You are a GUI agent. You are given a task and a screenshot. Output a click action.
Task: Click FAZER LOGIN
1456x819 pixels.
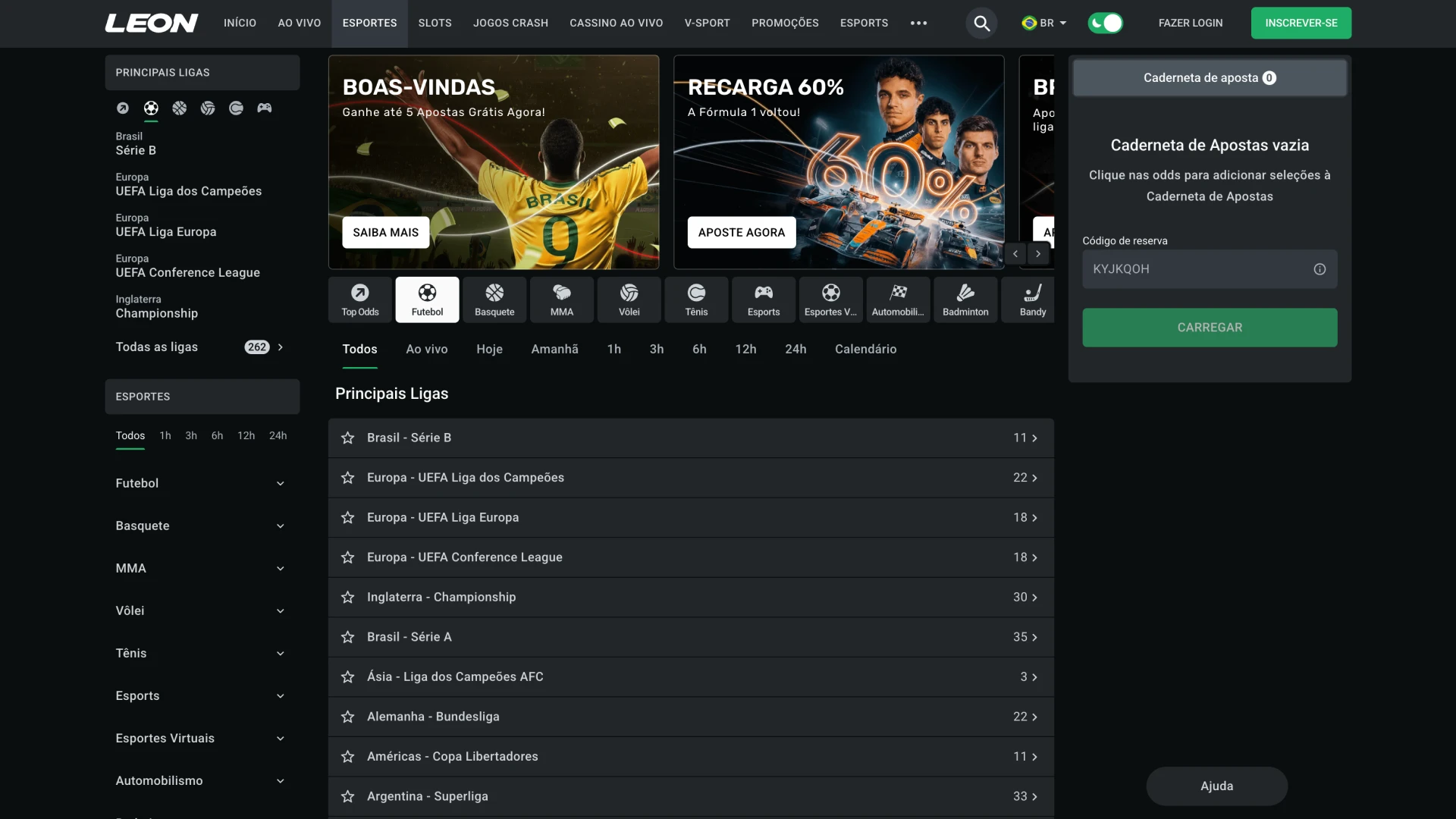point(1191,24)
